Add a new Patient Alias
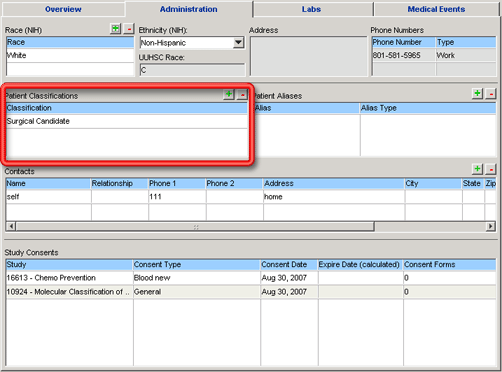 coord(477,94)
